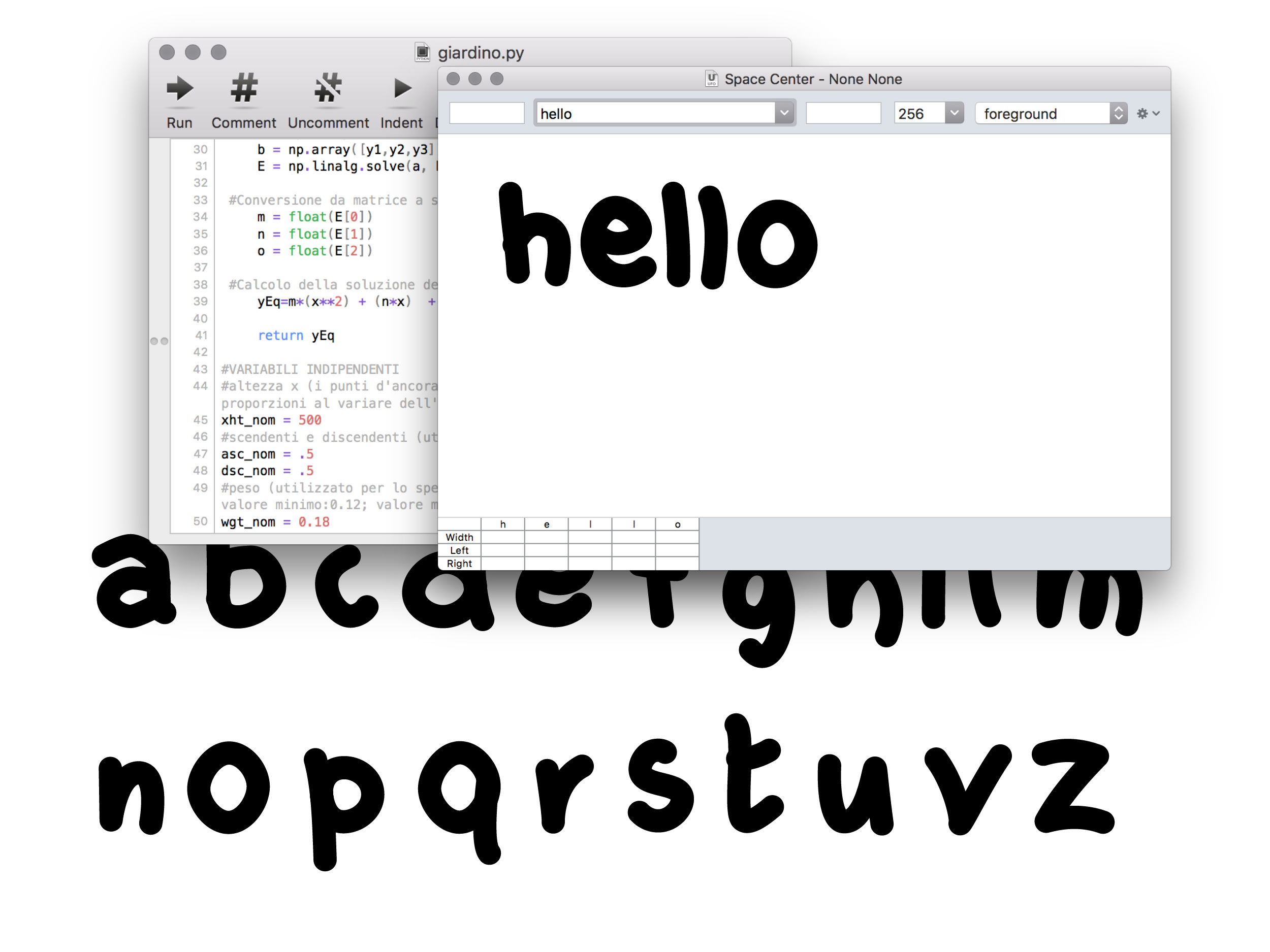
Task: Click the Comment toolbar label
Action: (244, 123)
